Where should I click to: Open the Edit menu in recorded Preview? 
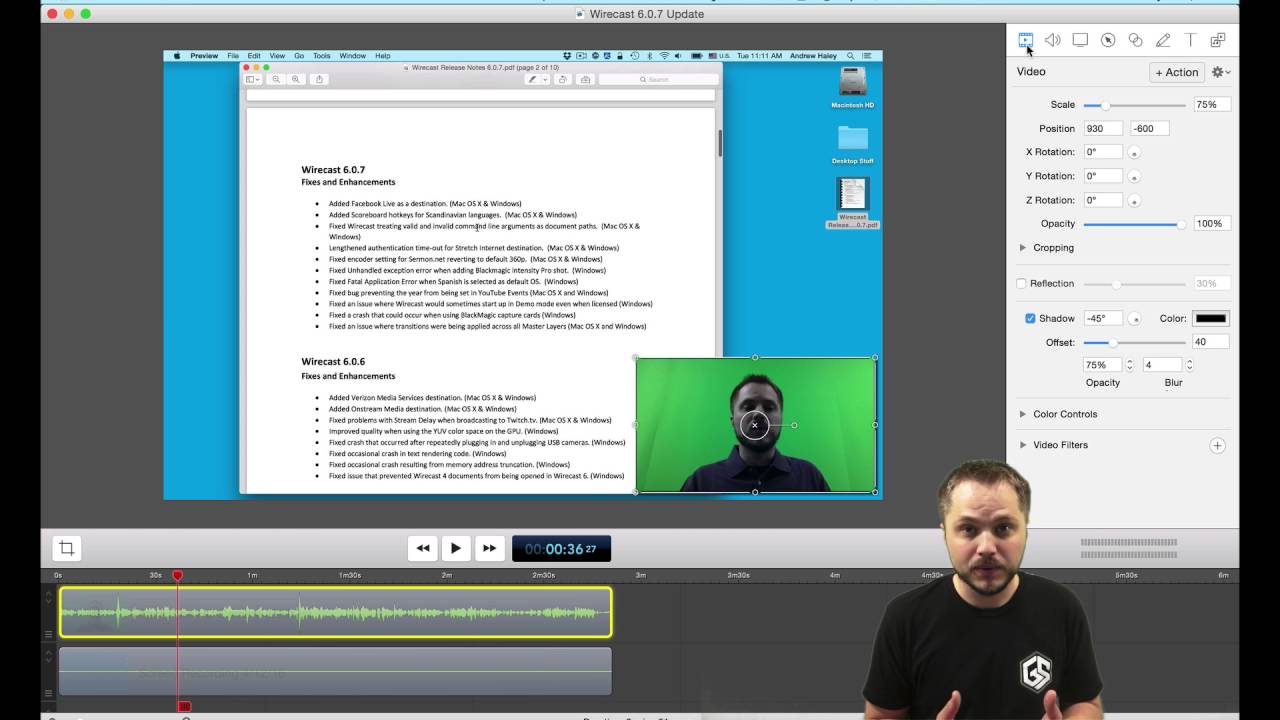click(x=254, y=56)
